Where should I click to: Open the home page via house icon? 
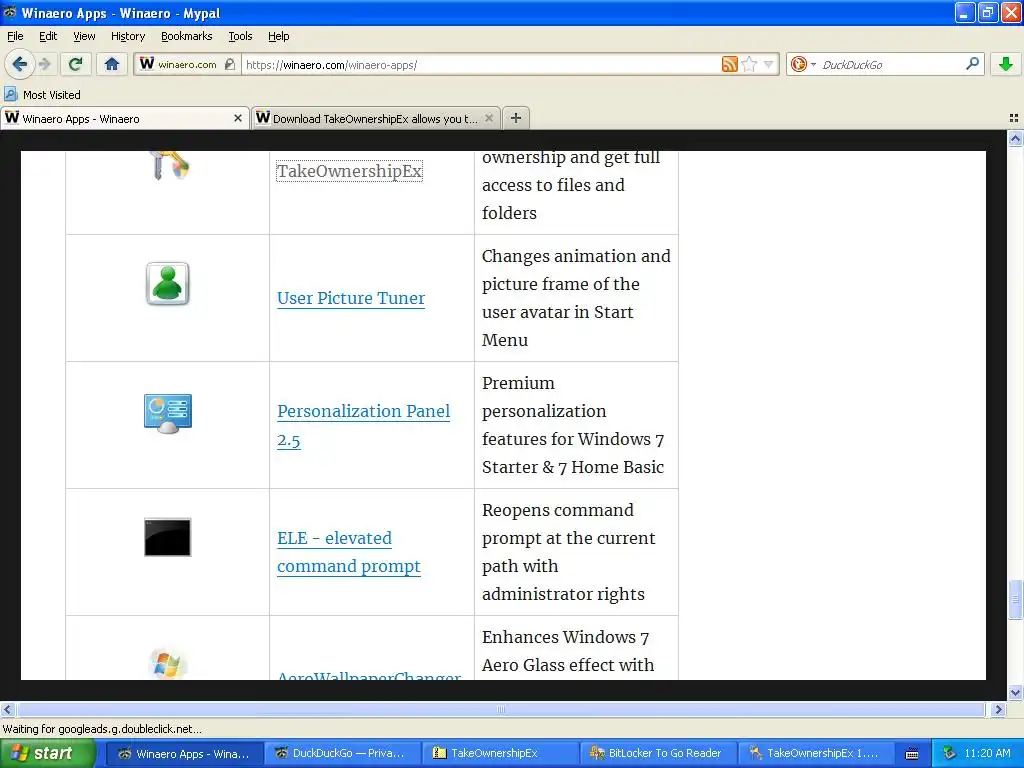click(x=112, y=64)
